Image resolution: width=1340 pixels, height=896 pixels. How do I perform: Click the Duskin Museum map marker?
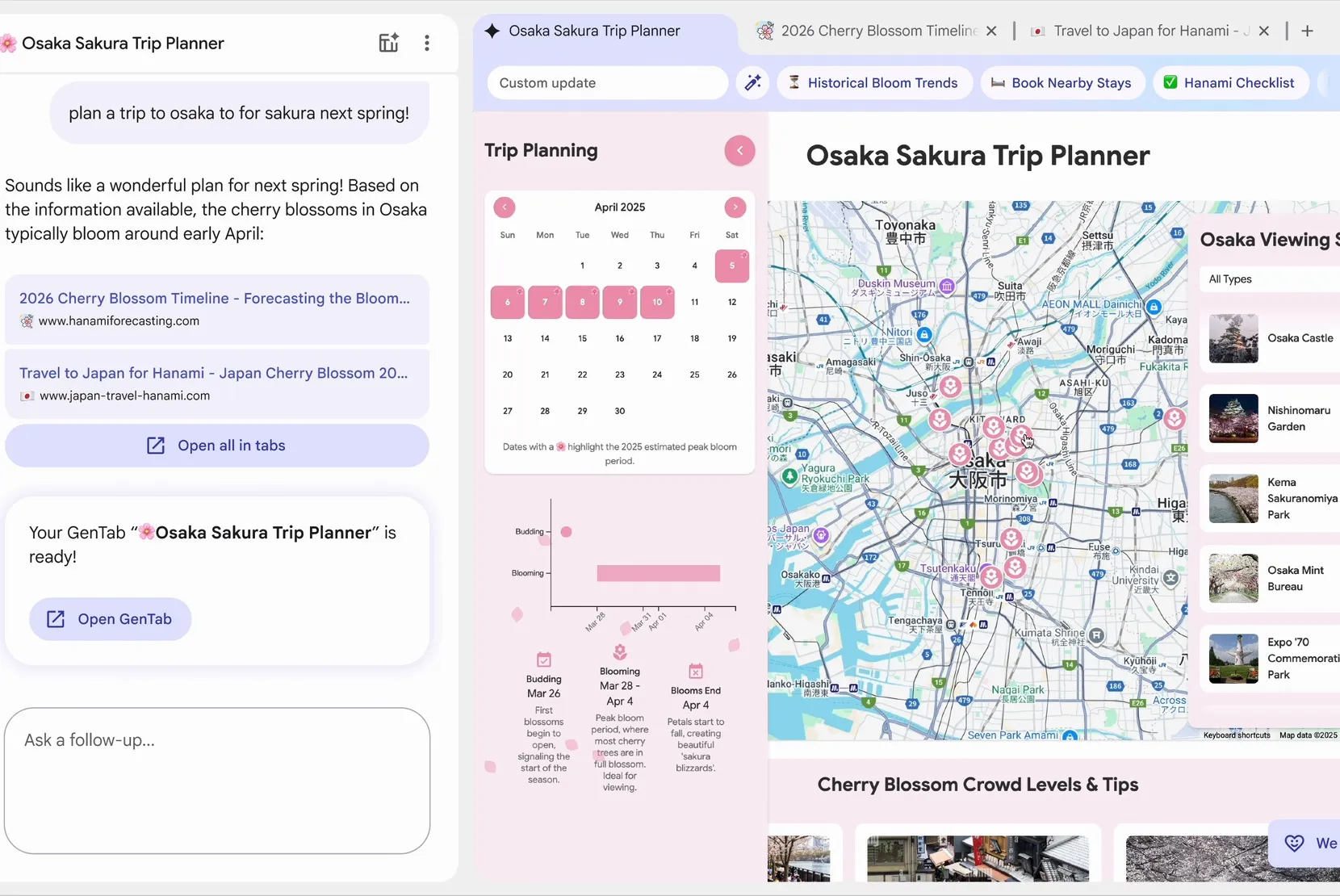947,285
